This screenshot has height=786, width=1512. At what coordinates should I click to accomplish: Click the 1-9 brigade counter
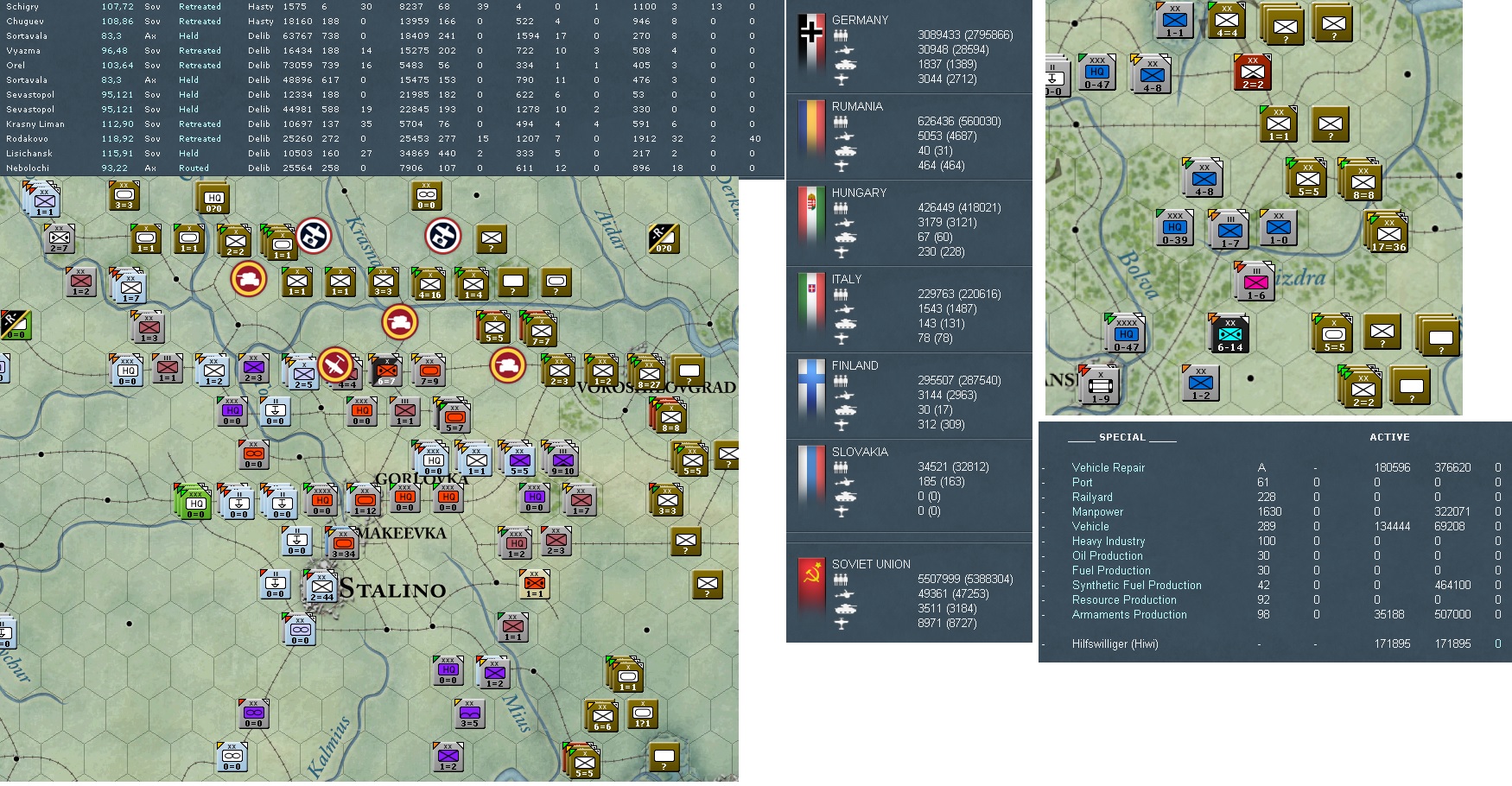coord(1099,384)
